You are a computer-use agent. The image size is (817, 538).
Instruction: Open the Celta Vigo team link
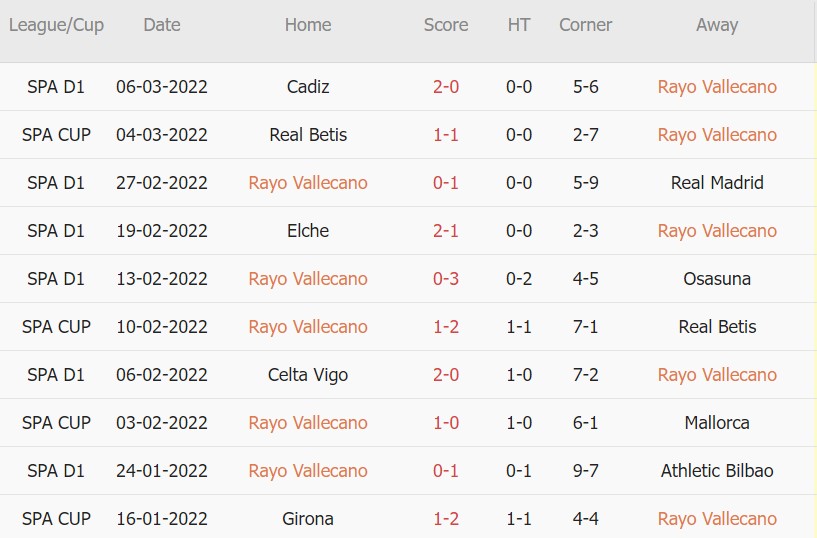[308, 375]
